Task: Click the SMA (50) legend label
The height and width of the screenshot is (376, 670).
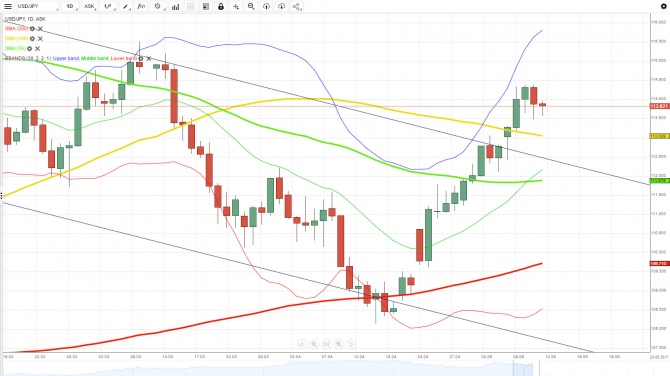Action: [x=15, y=49]
